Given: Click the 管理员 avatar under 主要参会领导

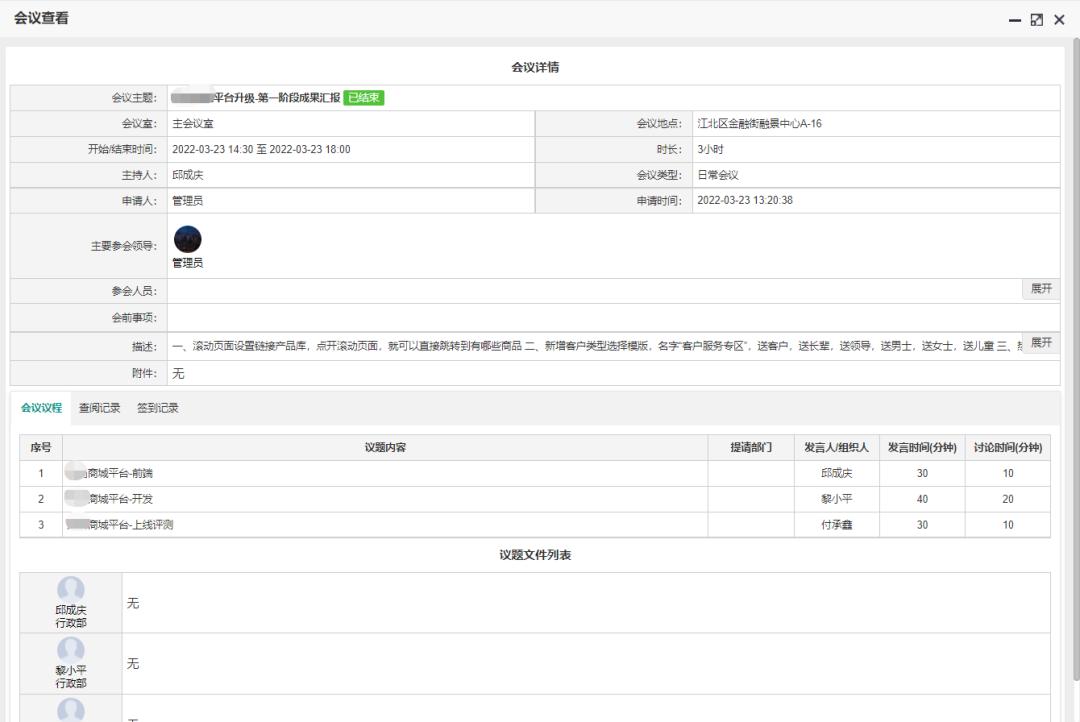Looking at the screenshot, I should pos(187,238).
